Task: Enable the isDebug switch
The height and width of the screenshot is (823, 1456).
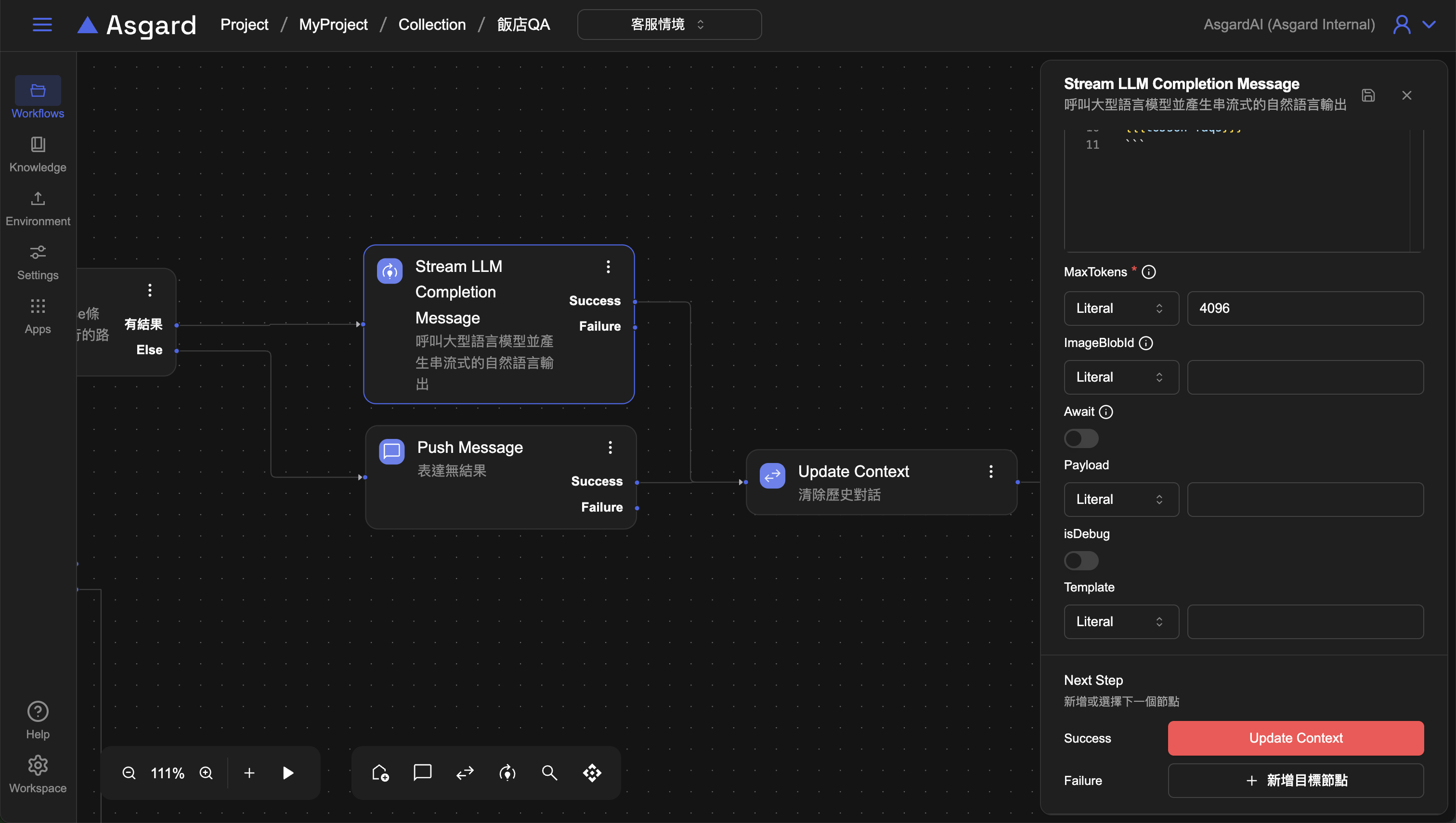Action: coord(1080,561)
